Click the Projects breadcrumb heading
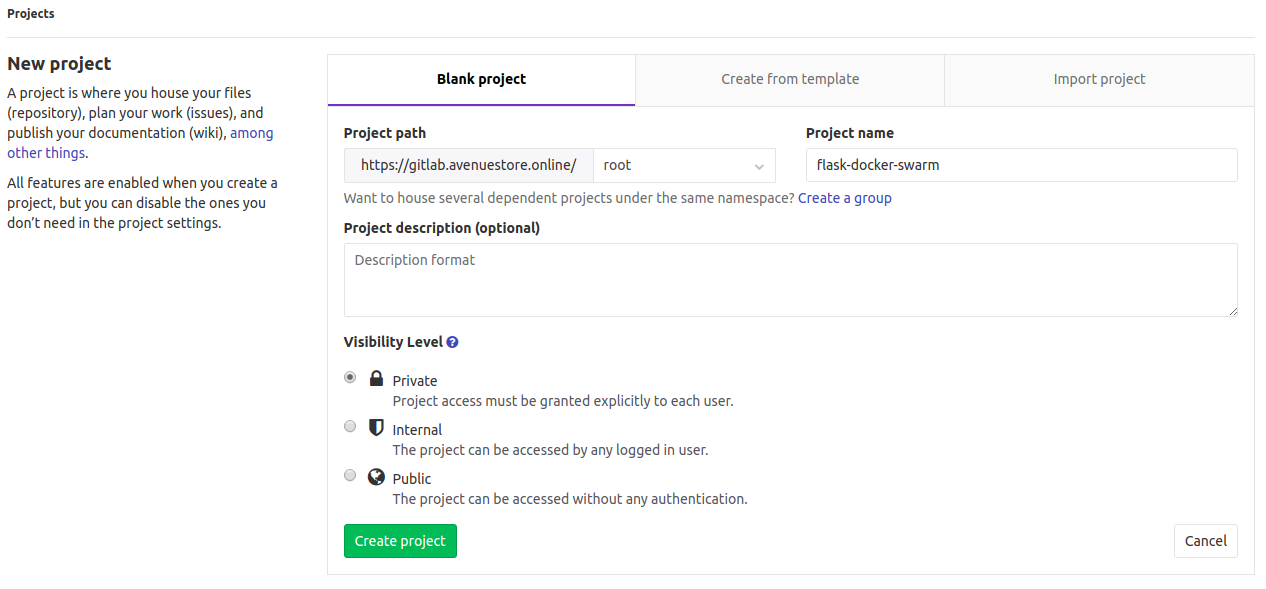 coord(31,14)
